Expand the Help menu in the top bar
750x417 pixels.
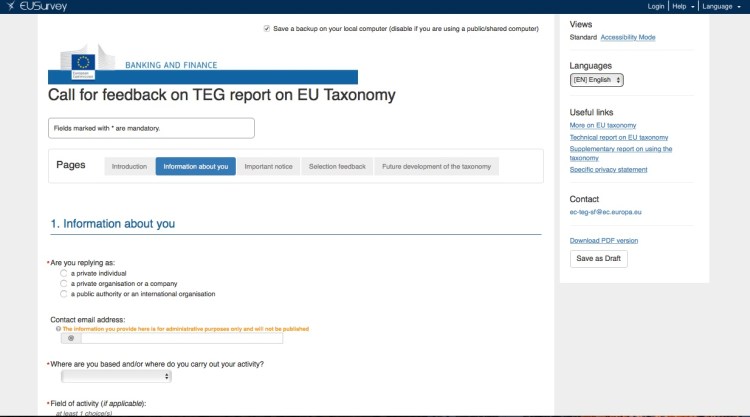pos(683,6)
